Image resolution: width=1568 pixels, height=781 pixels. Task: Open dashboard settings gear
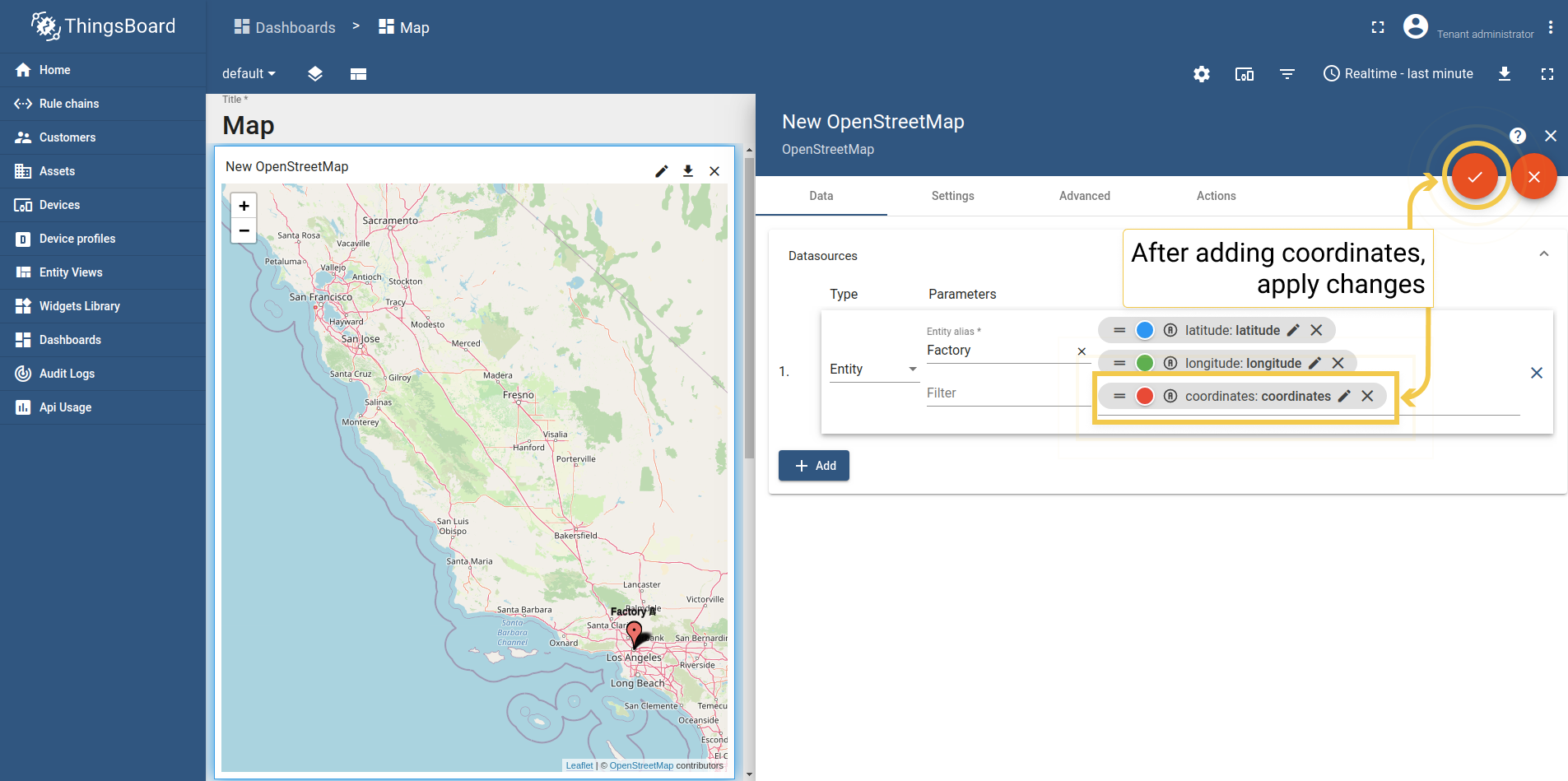pos(1202,74)
